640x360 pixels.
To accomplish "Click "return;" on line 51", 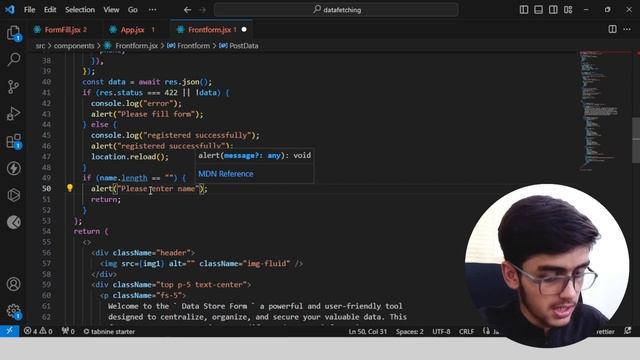I will (x=106, y=199).
